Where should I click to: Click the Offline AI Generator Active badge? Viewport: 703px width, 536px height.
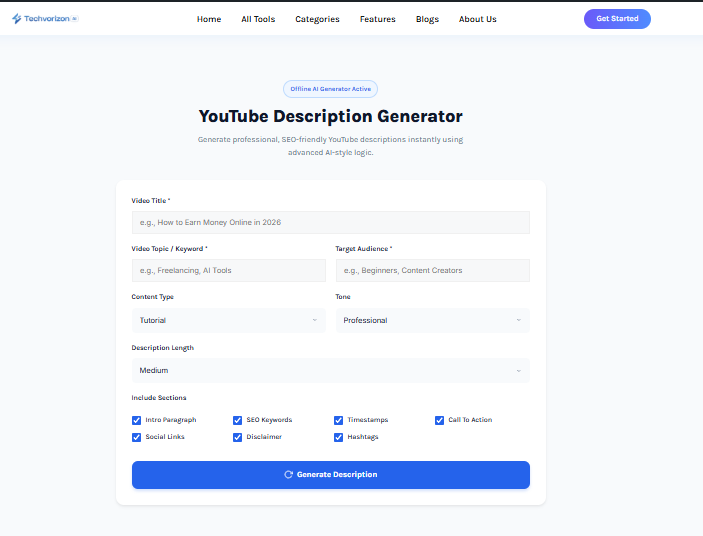(x=330, y=89)
